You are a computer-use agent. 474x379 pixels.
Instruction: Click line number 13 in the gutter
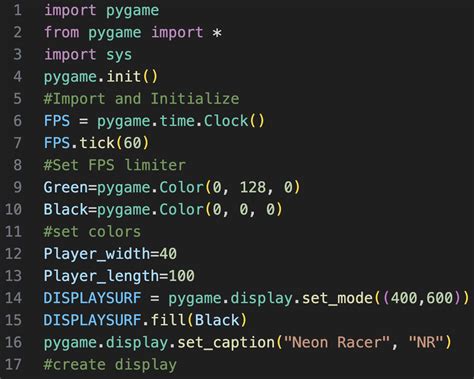point(14,276)
